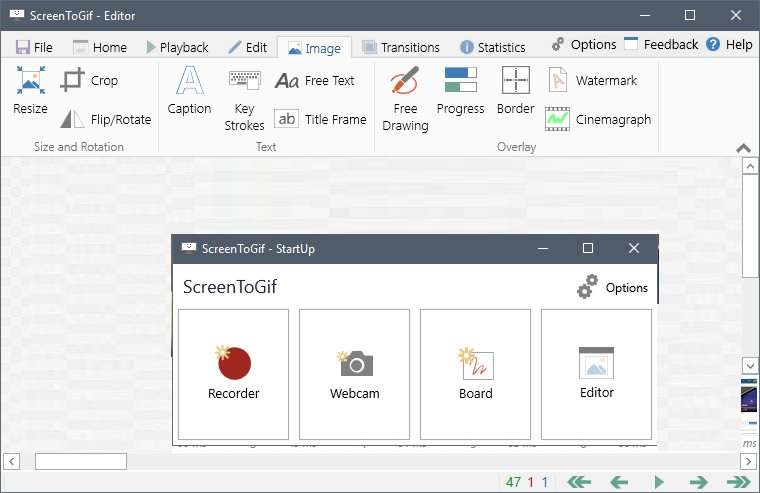This screenshot has width=760, height=493.
Task: Insert a Title Frame
Action: [320, 119]
